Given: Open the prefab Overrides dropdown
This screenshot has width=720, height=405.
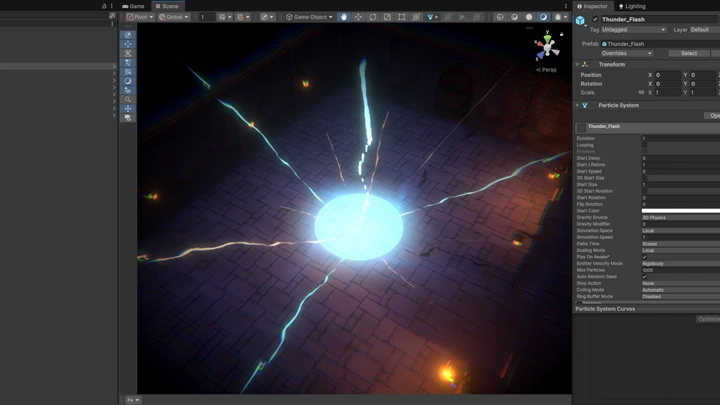Looking at the screenshot, I should (x=626, y=53).
